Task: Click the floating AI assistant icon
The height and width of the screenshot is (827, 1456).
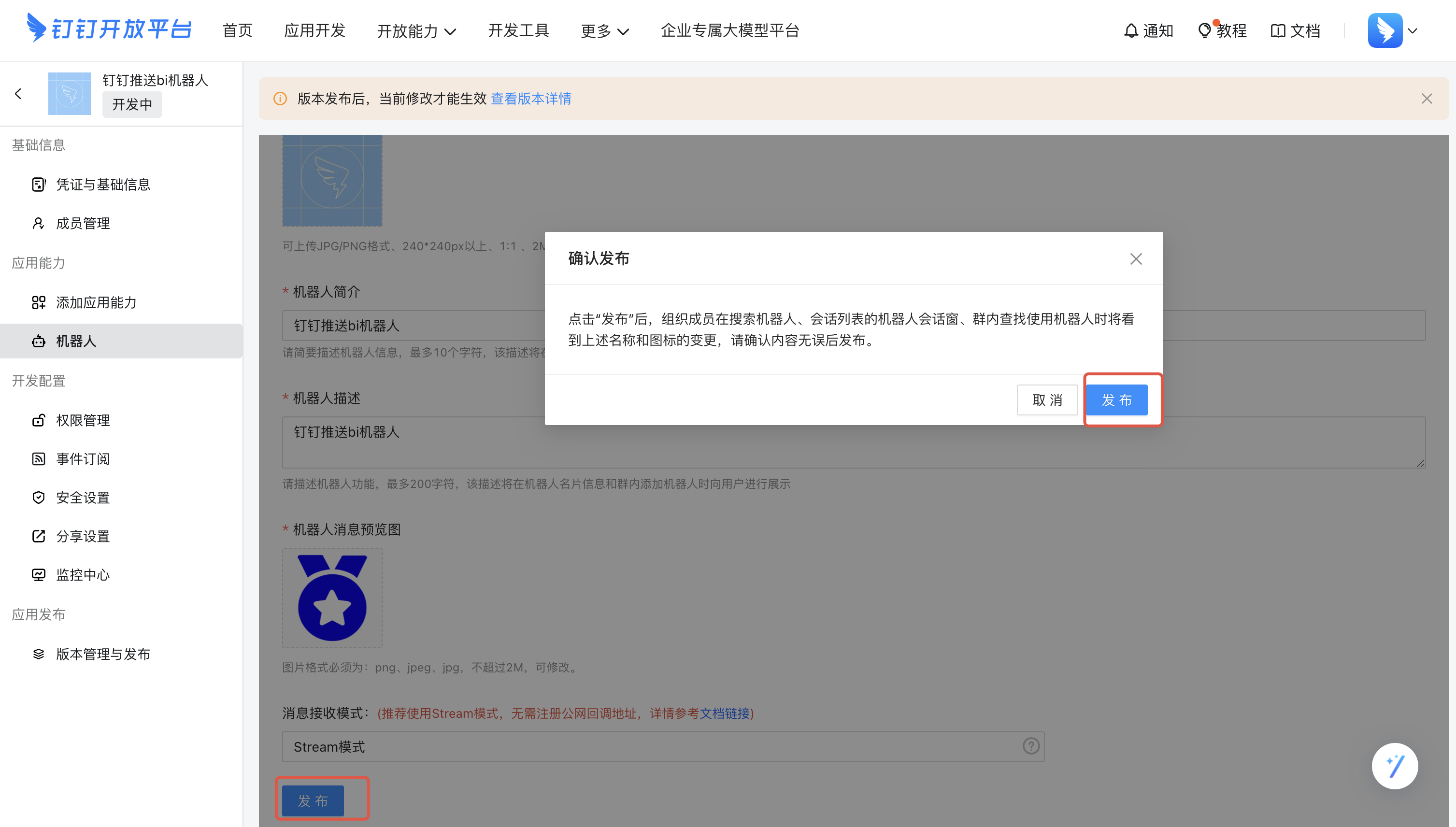Action: click(1394, 766)
